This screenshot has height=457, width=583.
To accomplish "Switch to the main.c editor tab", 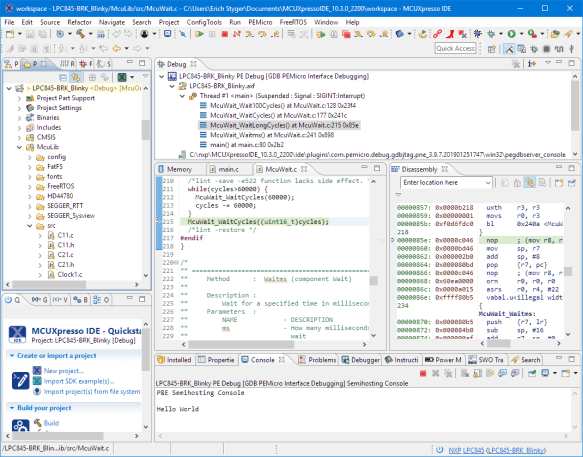I will (224, 170).
